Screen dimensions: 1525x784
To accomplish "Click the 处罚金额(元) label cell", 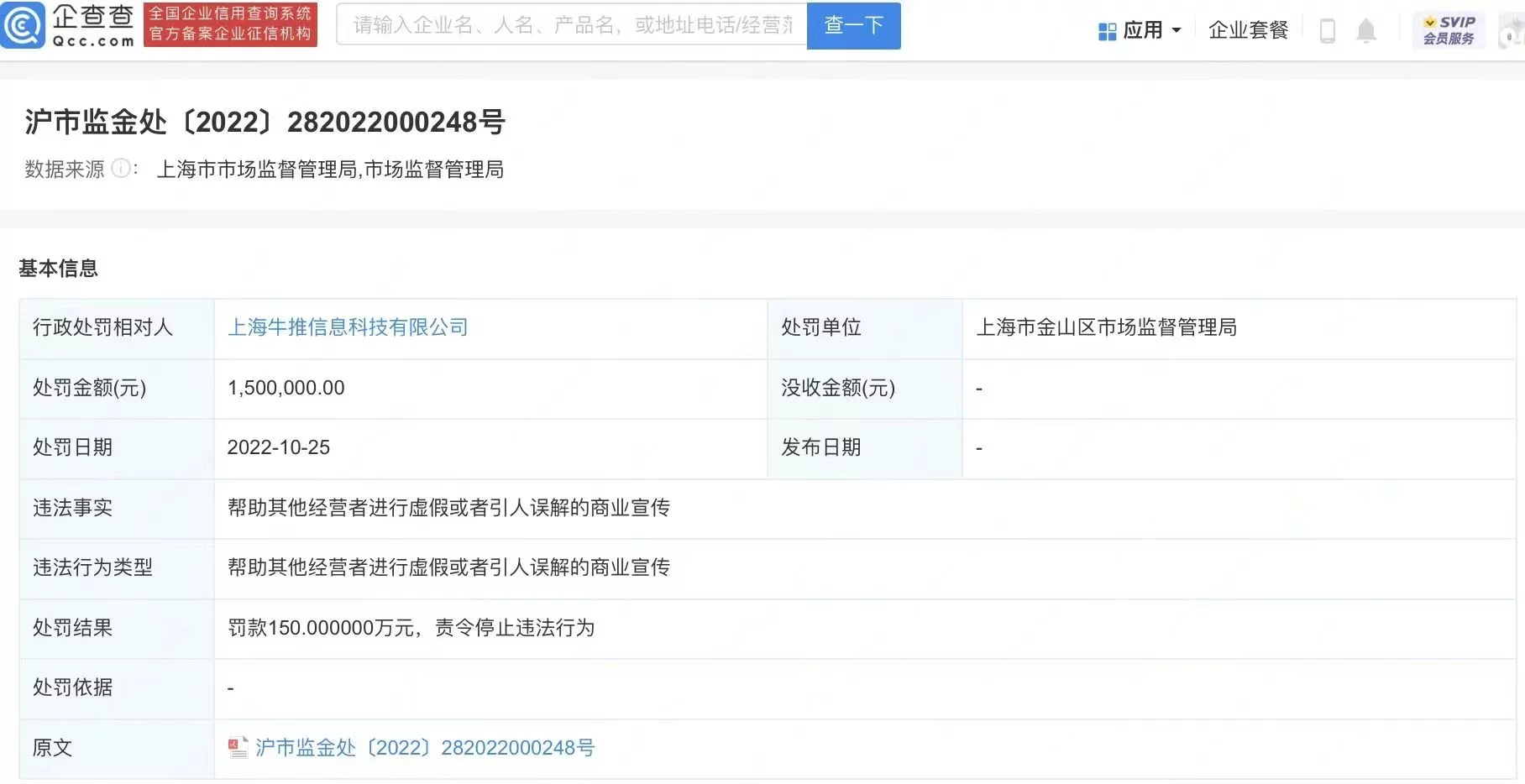I will pos(117,389).
